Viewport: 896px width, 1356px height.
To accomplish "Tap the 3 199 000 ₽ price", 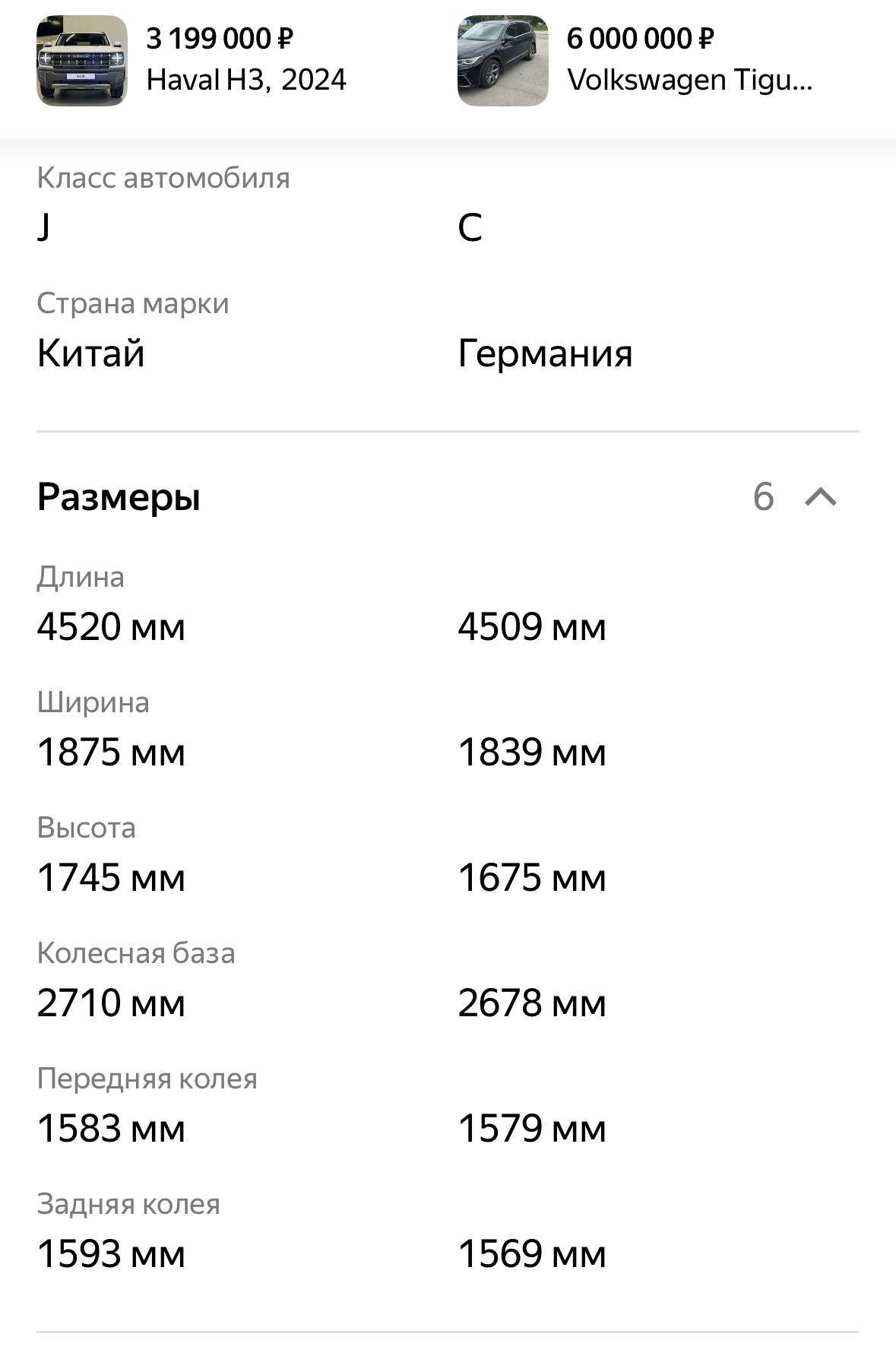I will (x=220, y=38).
